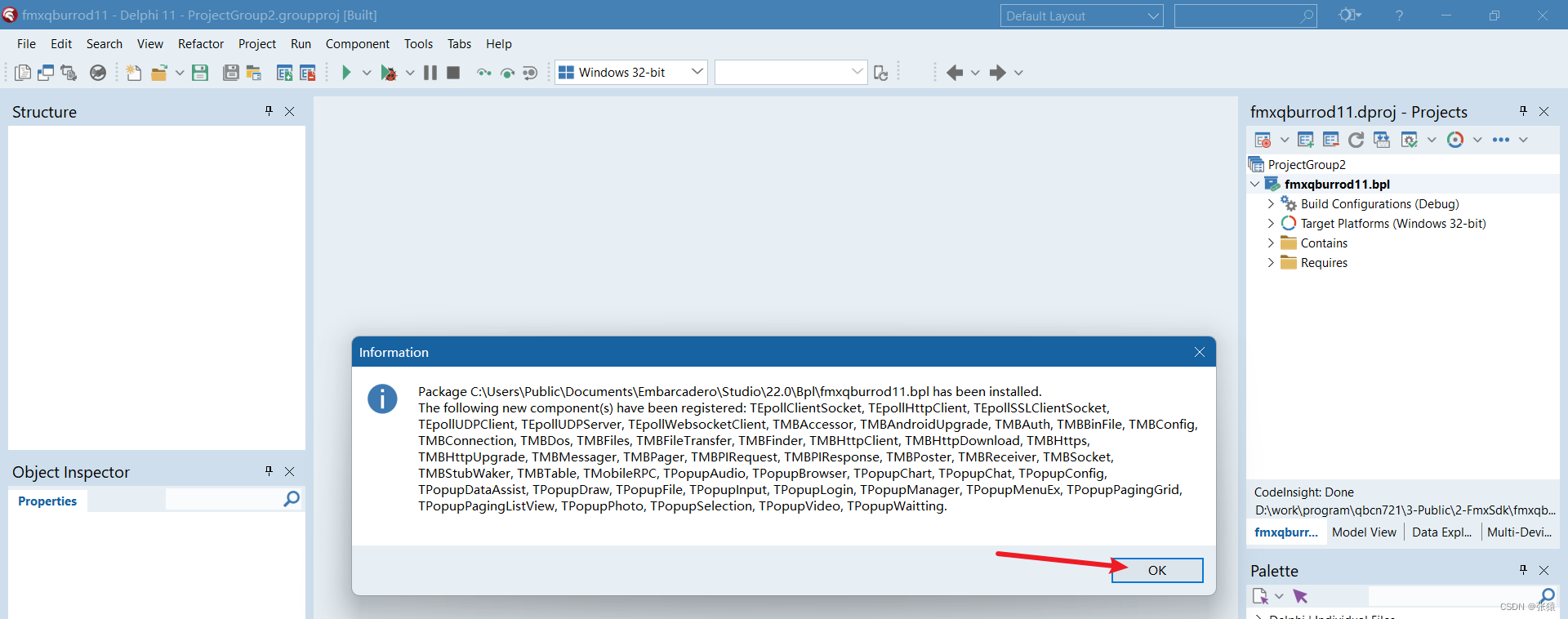Open the Refactor menu
The image size is (1568, 619).
pyautogui.click(x=201, y=44)
